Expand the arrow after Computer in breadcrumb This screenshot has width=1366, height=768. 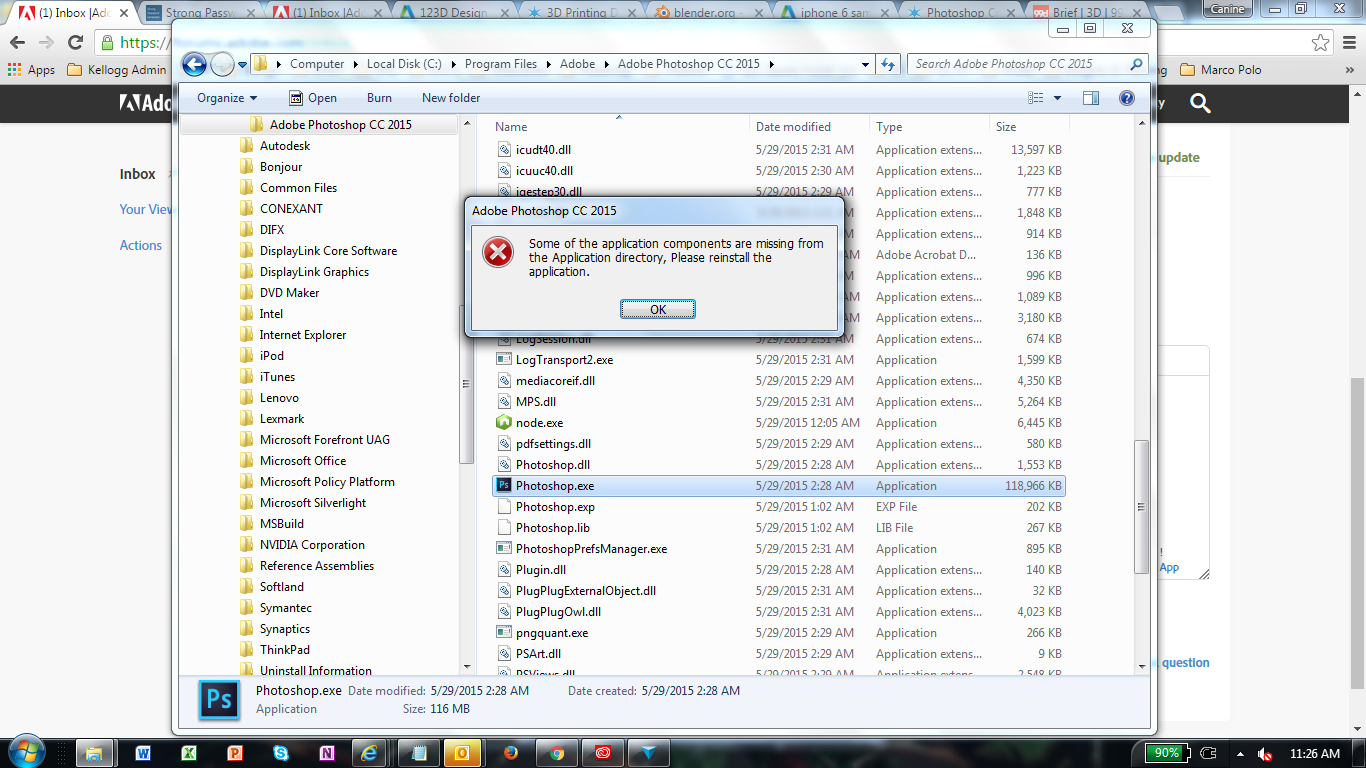pos(354,64)
